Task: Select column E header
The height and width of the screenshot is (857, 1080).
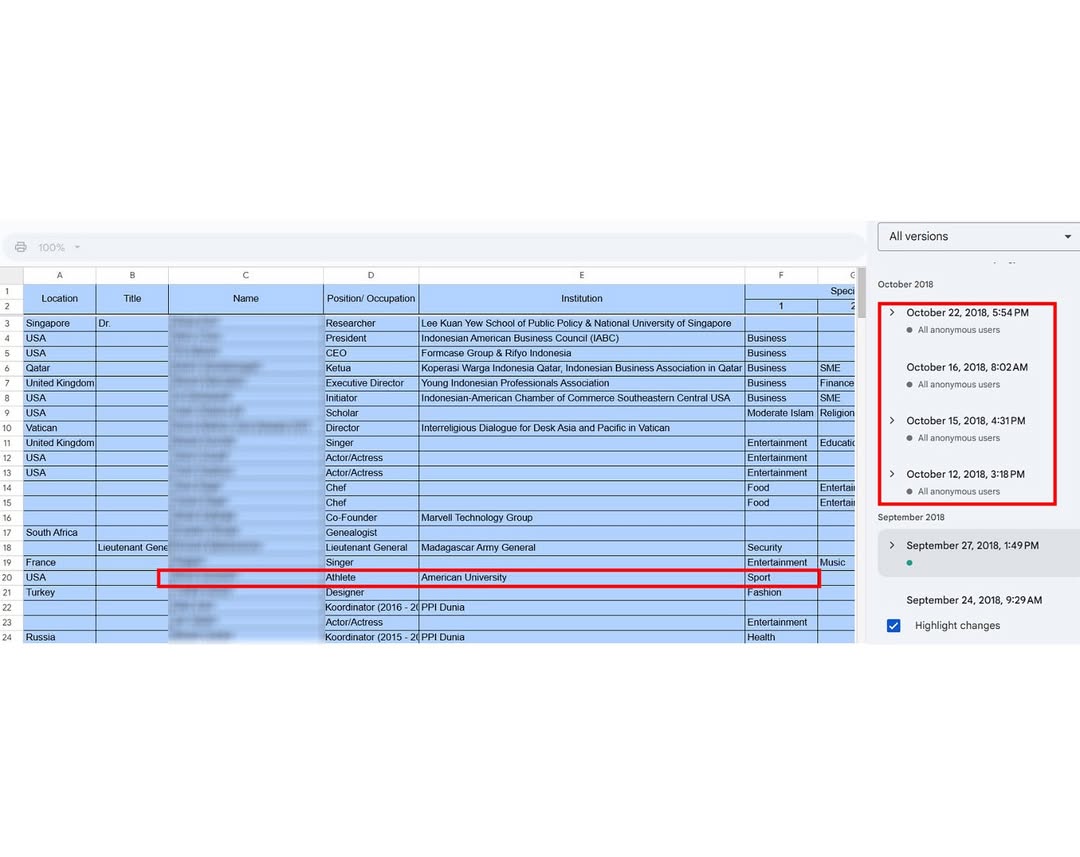Action: (x=581, y=275)
